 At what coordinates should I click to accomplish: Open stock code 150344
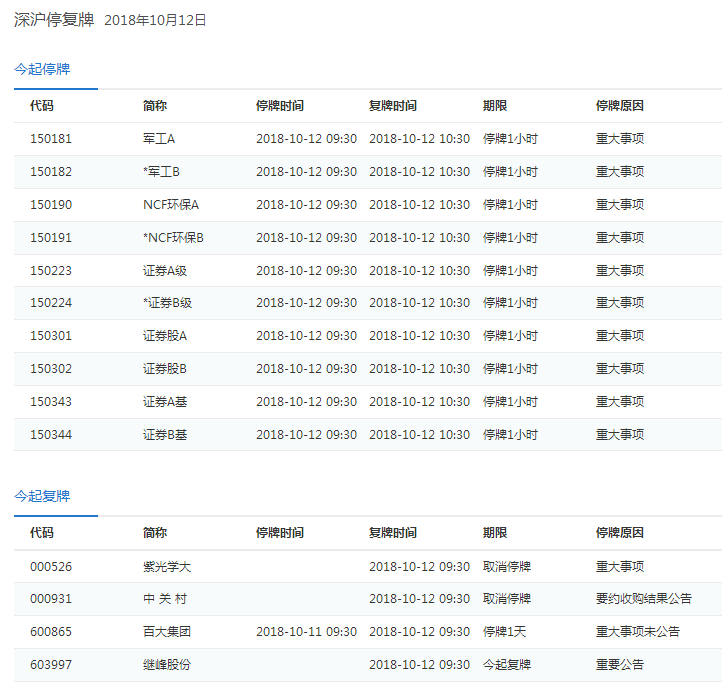coord(51,435)
